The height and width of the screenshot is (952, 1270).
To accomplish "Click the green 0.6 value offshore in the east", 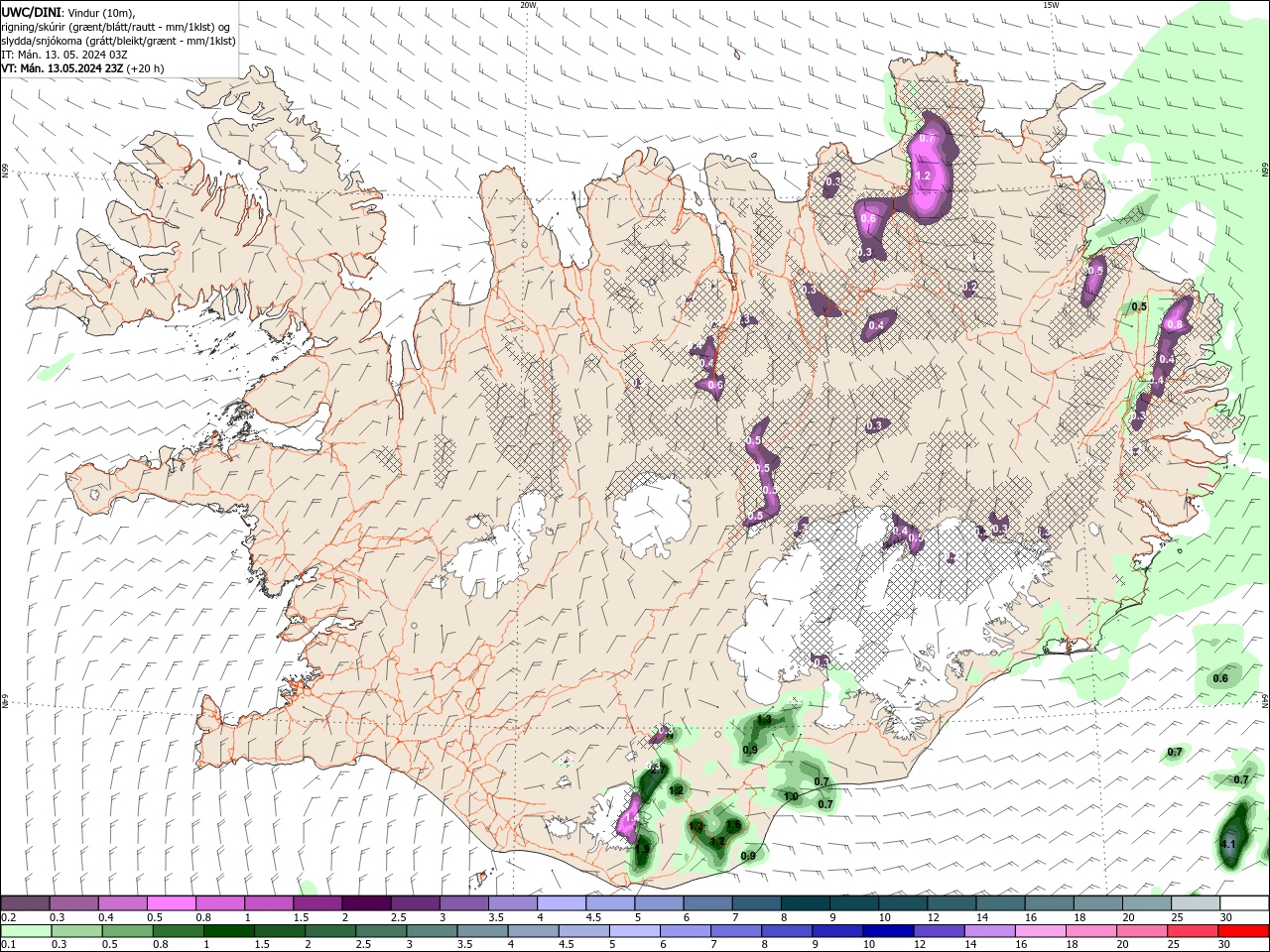I will pyautogui.click(x=1220, y=678).
